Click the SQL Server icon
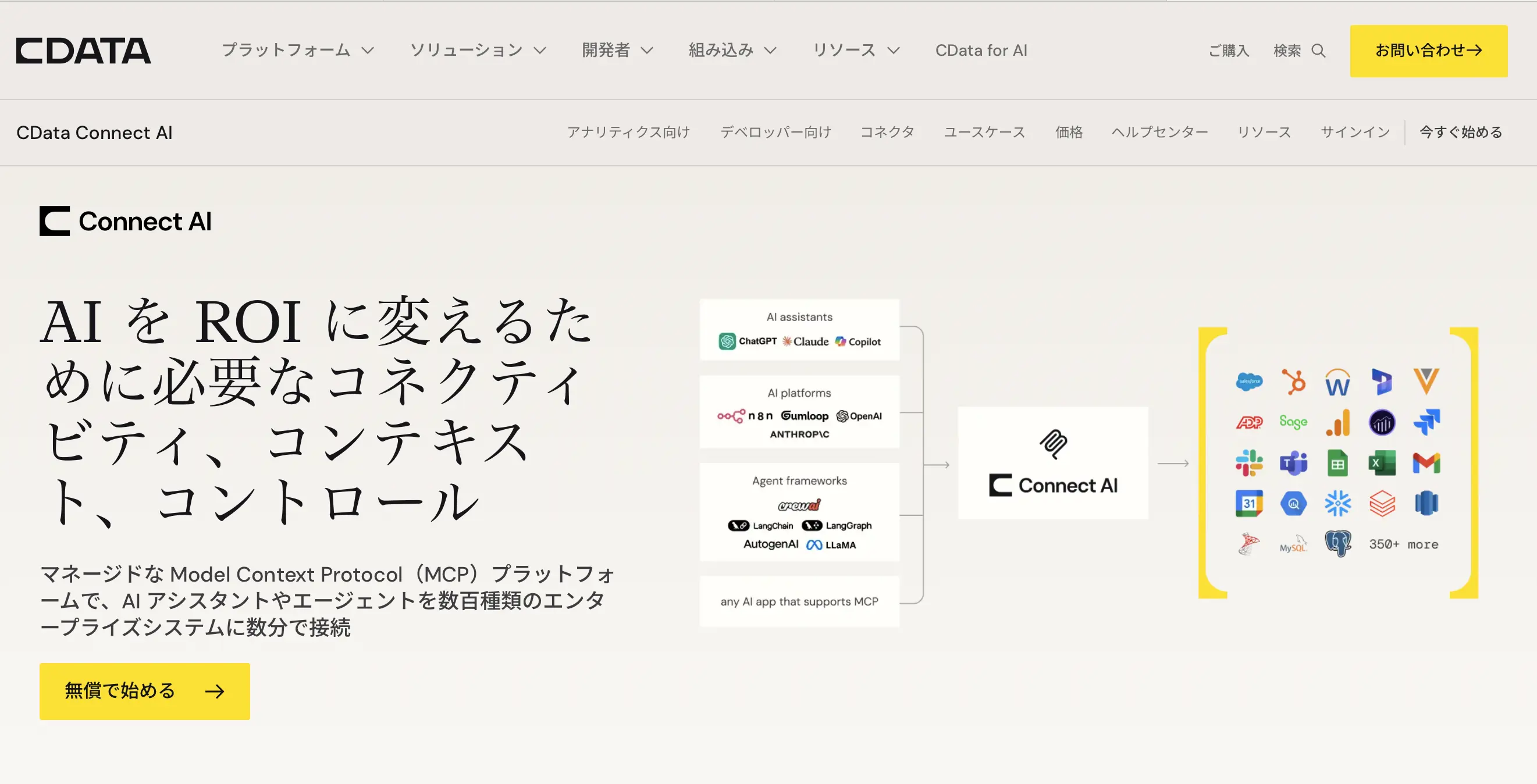 (1249, 544)
